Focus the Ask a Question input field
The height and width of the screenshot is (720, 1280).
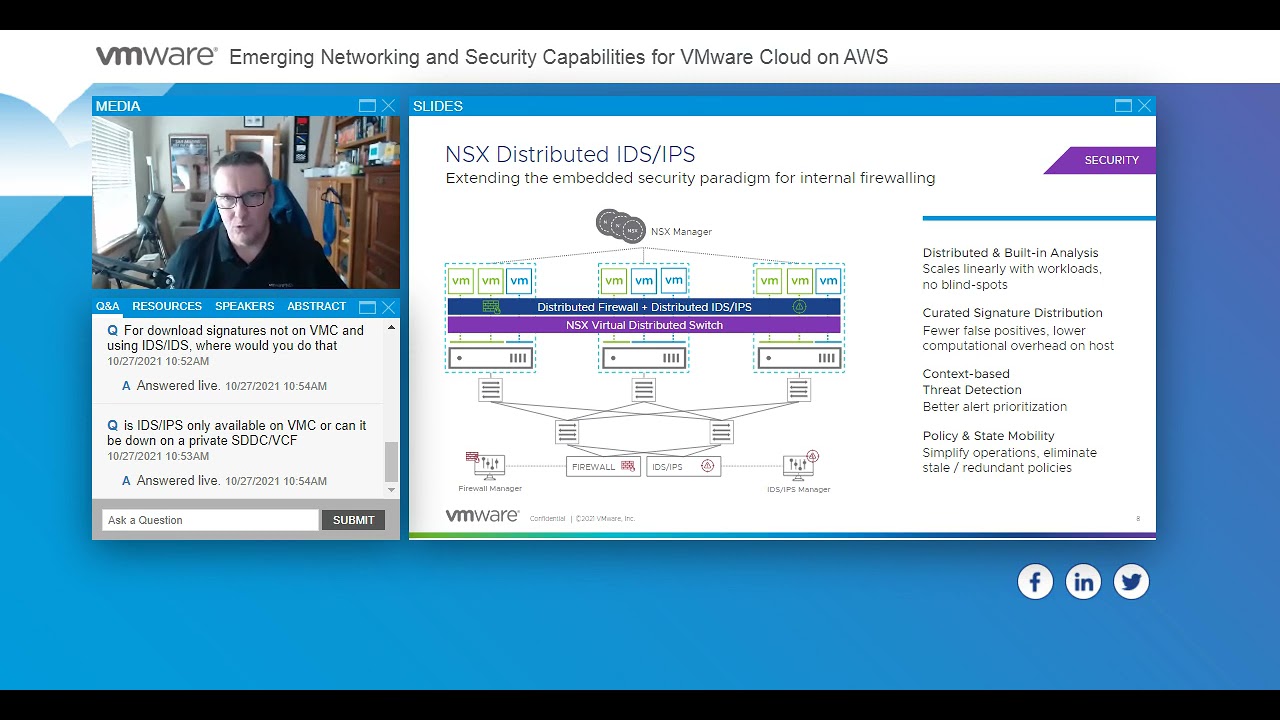point(210,520)
